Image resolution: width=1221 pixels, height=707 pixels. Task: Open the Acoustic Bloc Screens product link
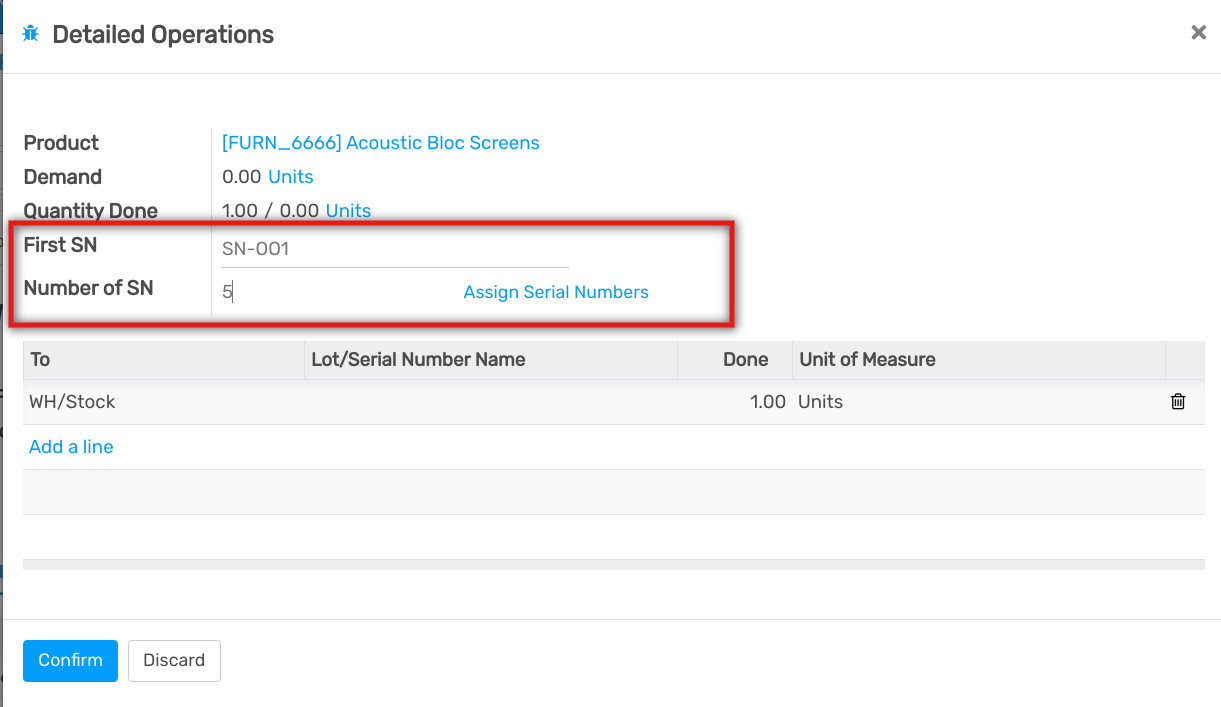click(x=380, y=143)
